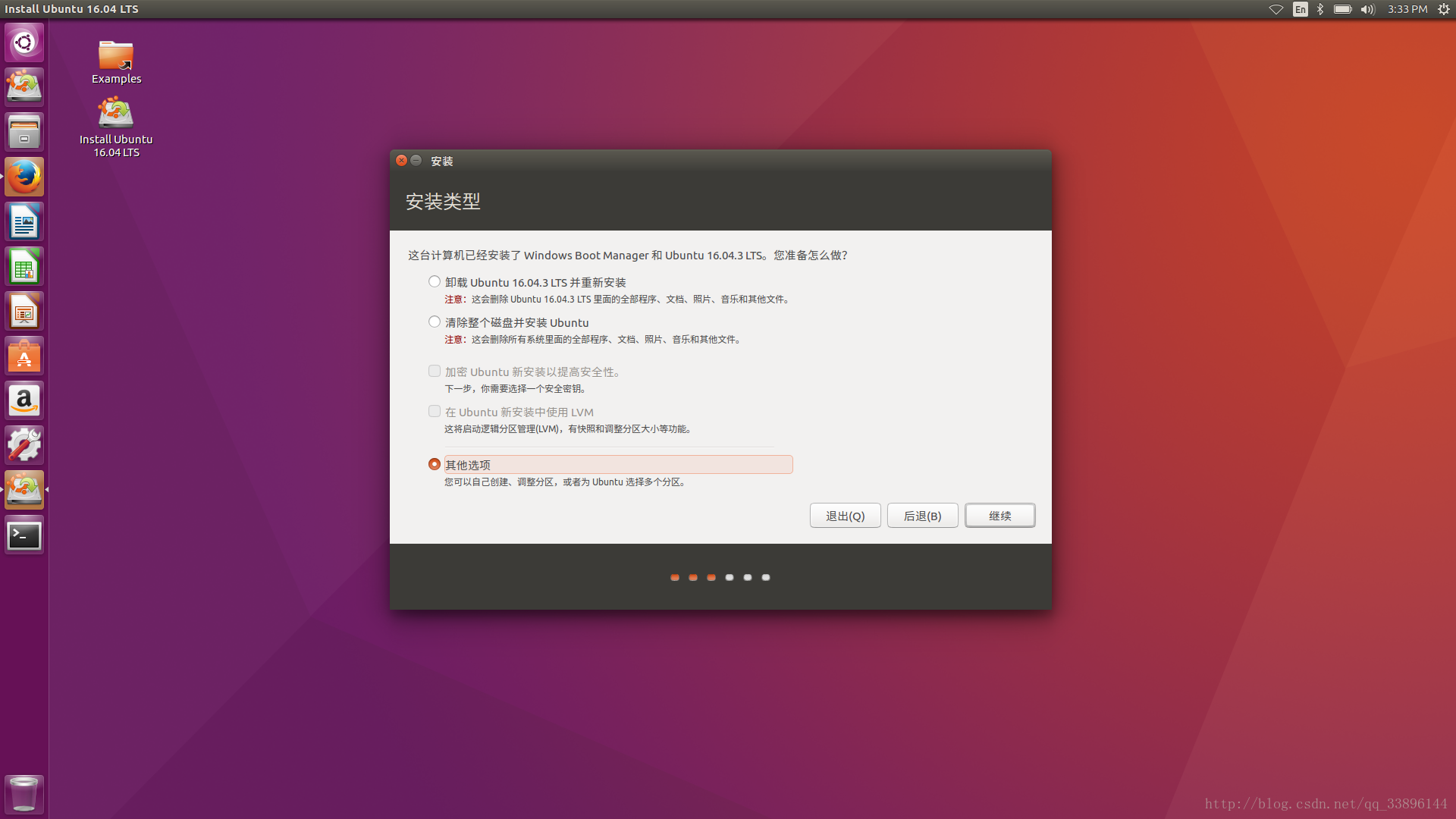Close the 安装 installer window
The height and width of the screenshot is (819, 1456).
tap(401, 160)
